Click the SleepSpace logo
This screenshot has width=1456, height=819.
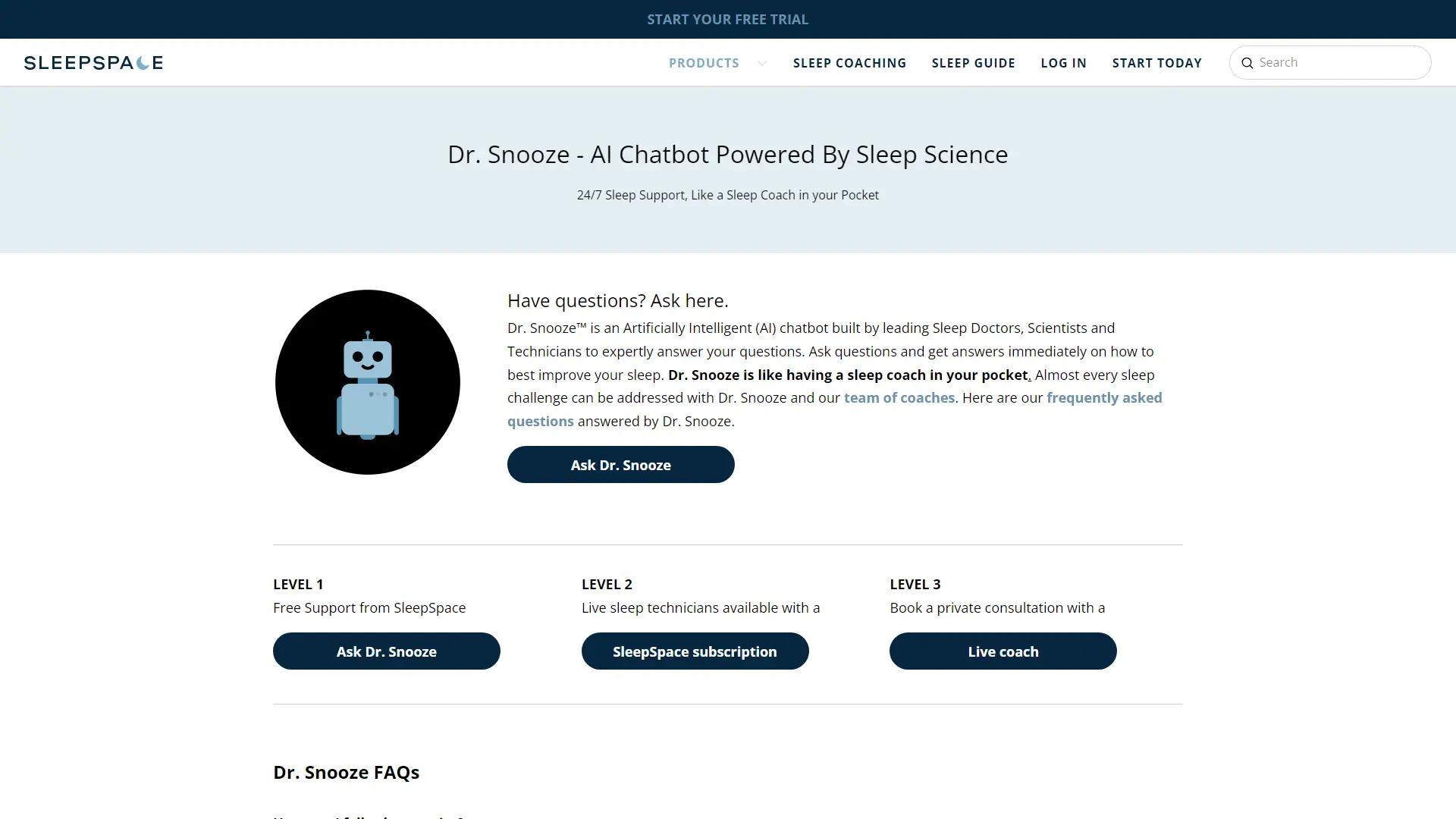93,63
